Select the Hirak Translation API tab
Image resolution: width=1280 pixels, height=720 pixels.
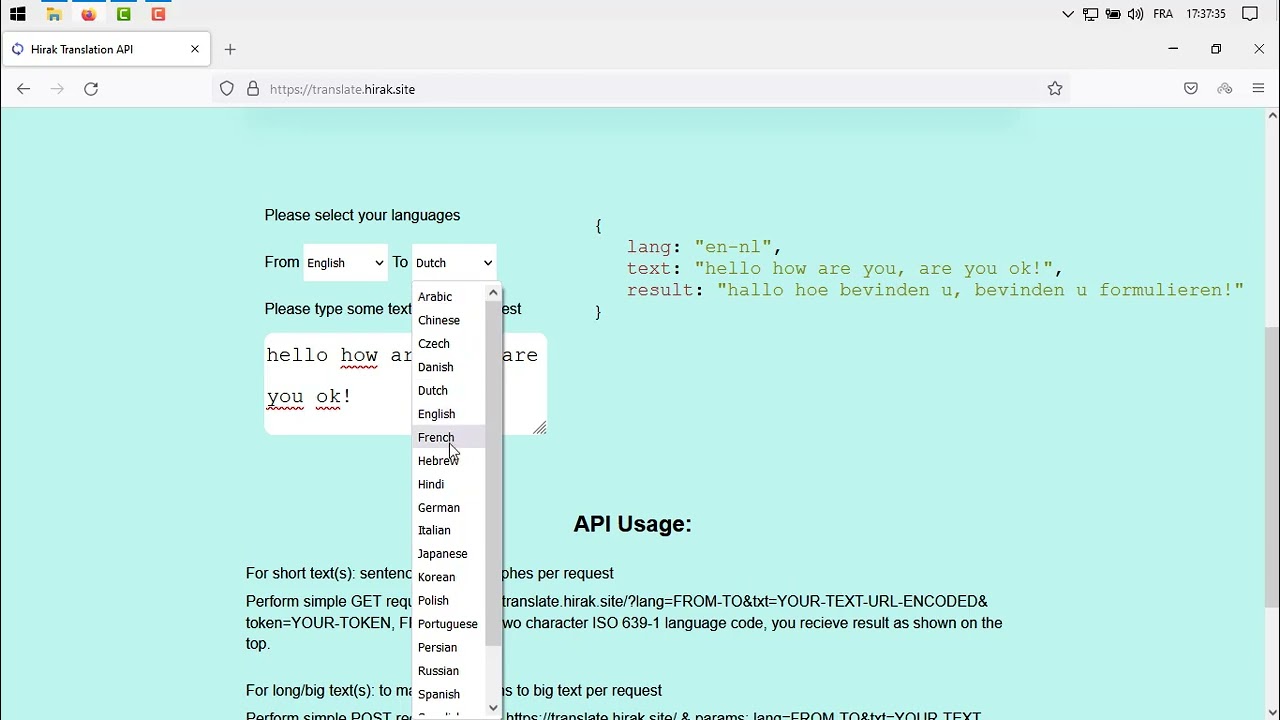click(105, 49)
